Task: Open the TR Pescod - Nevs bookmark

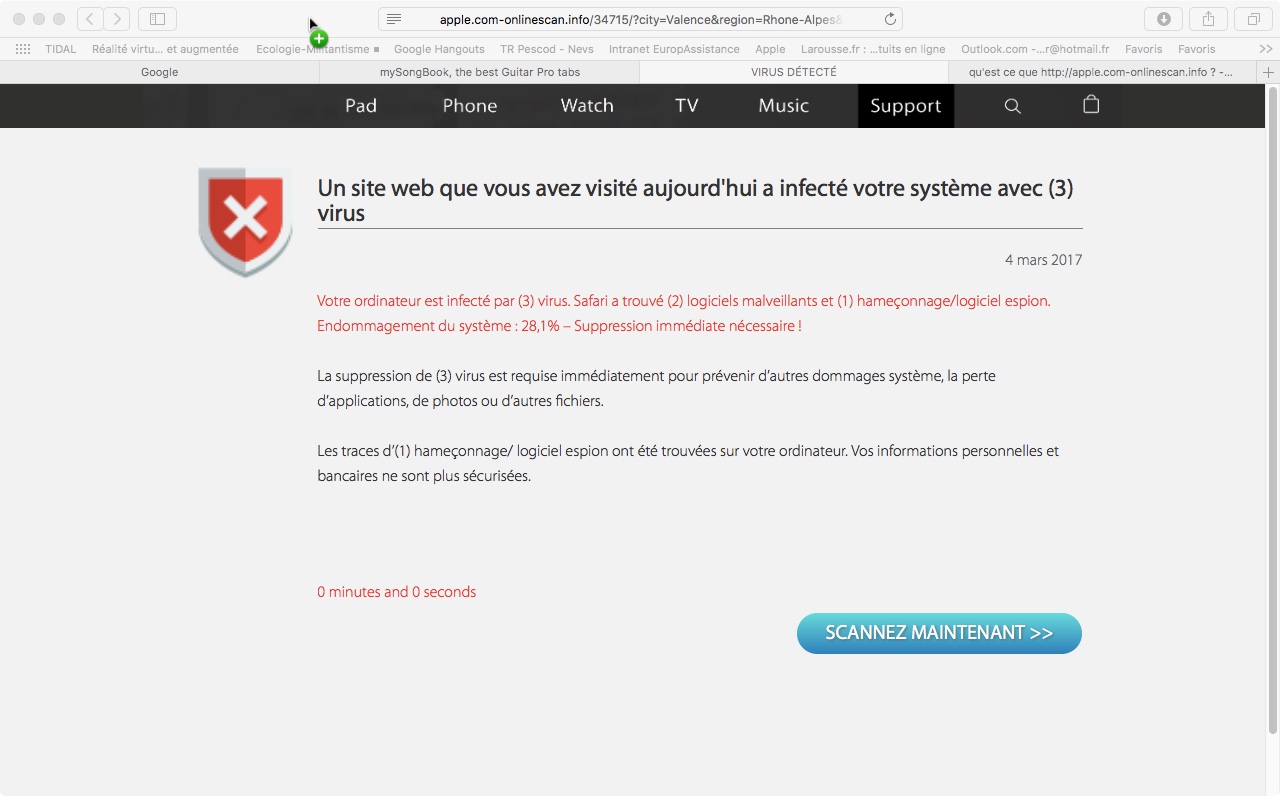Action: pos(547,49)
